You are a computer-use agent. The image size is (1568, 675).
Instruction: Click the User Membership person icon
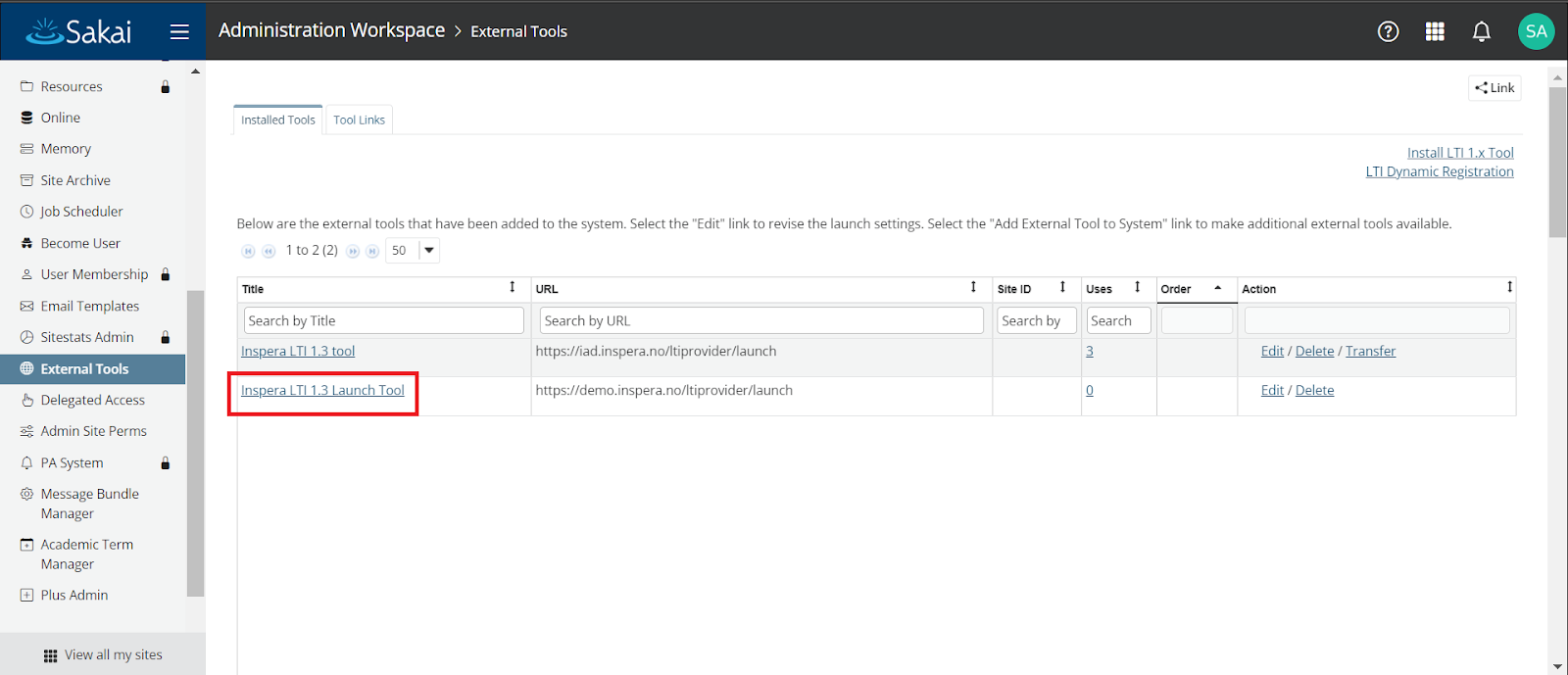click(x=26, y=274)
